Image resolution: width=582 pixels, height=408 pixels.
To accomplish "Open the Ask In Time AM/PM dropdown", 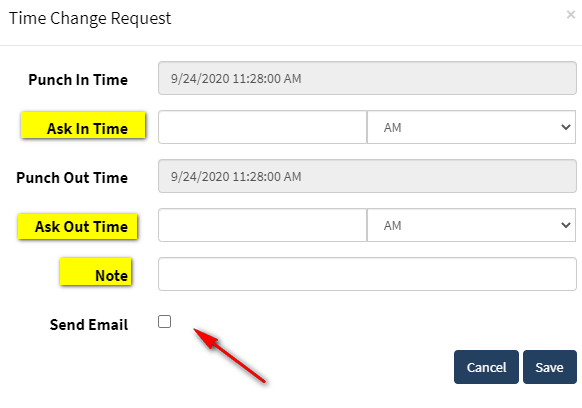I will (471, 127).
